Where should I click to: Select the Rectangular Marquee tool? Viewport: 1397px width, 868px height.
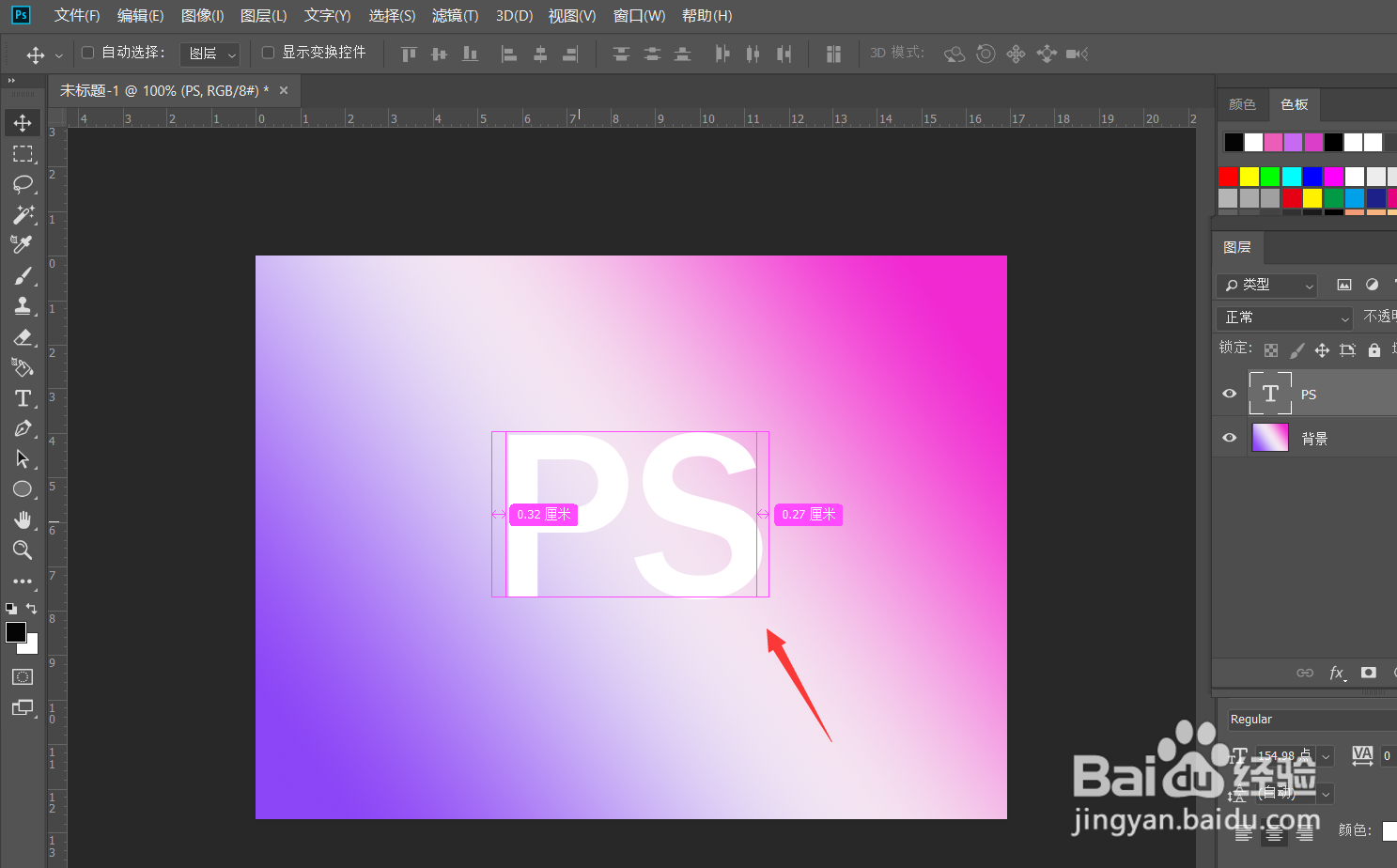coord(23,153)
